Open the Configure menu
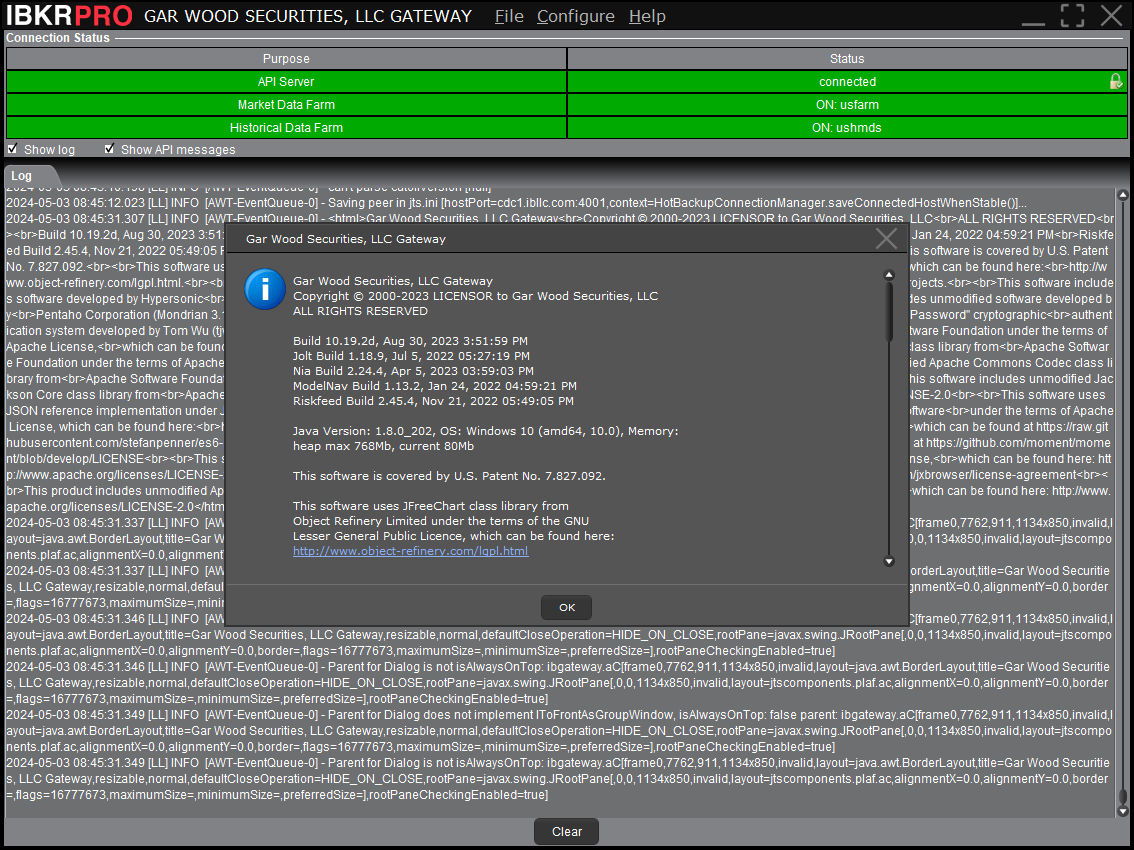1134x850 pixels. (x=576, y=16)
